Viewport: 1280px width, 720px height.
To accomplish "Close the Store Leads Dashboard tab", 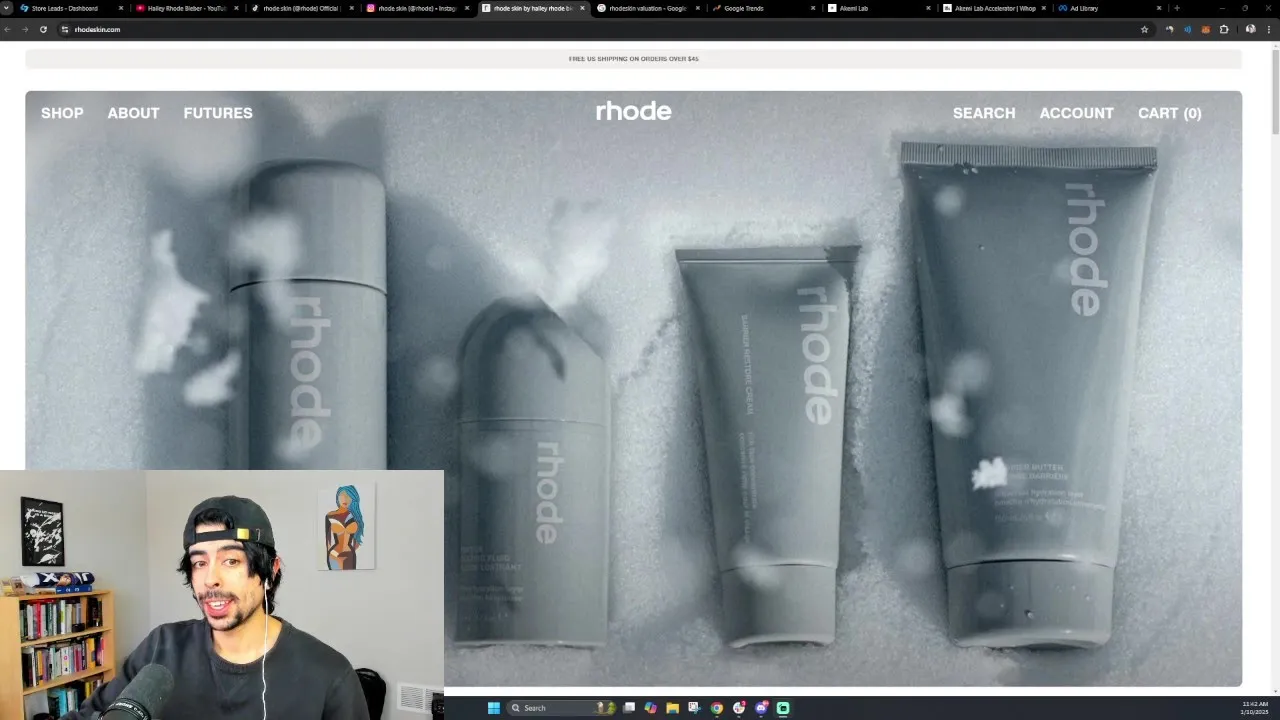I will (121, 8).
